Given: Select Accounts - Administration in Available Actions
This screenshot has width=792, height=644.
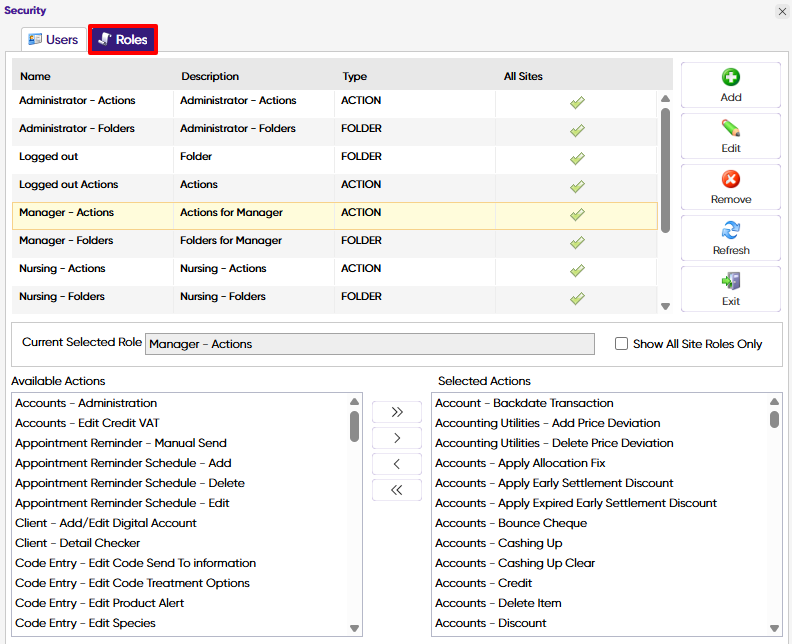Looking at the screenshot, I should pos(86,403).
